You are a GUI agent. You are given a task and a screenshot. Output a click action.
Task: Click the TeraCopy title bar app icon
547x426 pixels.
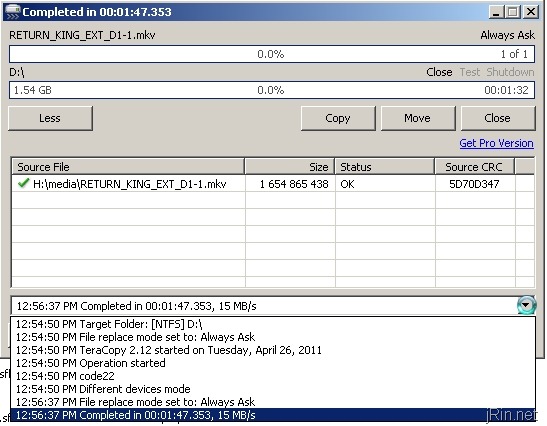point(13,12)
